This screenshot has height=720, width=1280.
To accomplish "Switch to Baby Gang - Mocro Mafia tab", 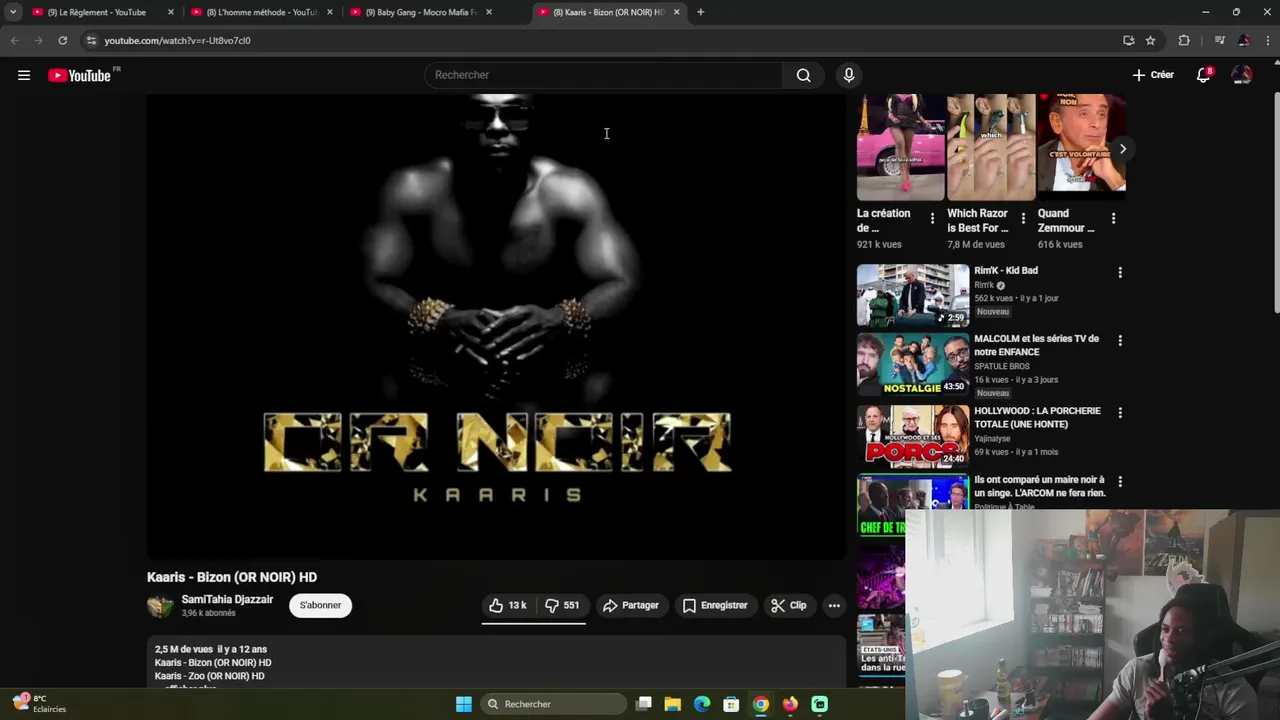I will point(421,12).
